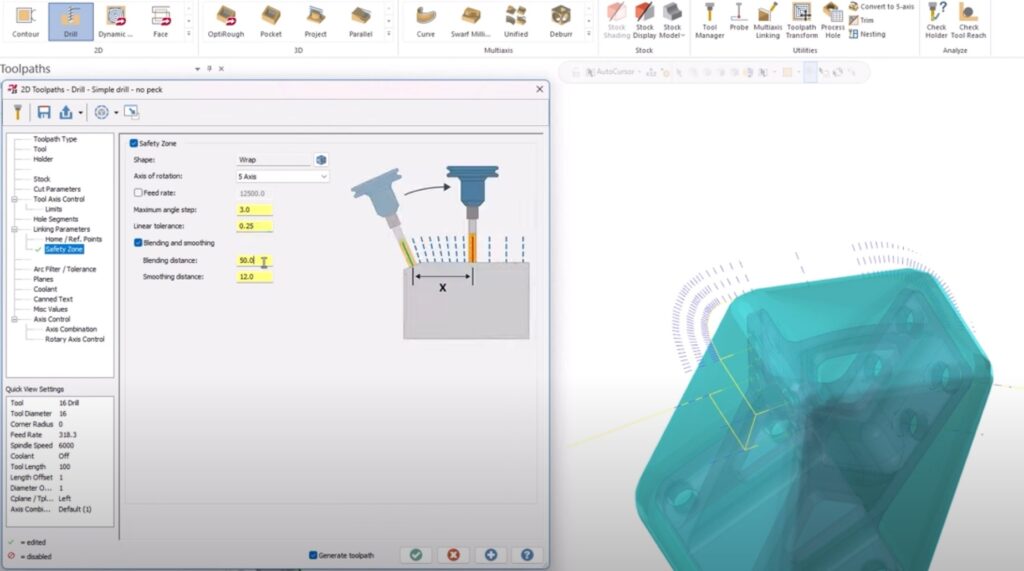Open the Check Holder analyzer

(x=936, y=21)
